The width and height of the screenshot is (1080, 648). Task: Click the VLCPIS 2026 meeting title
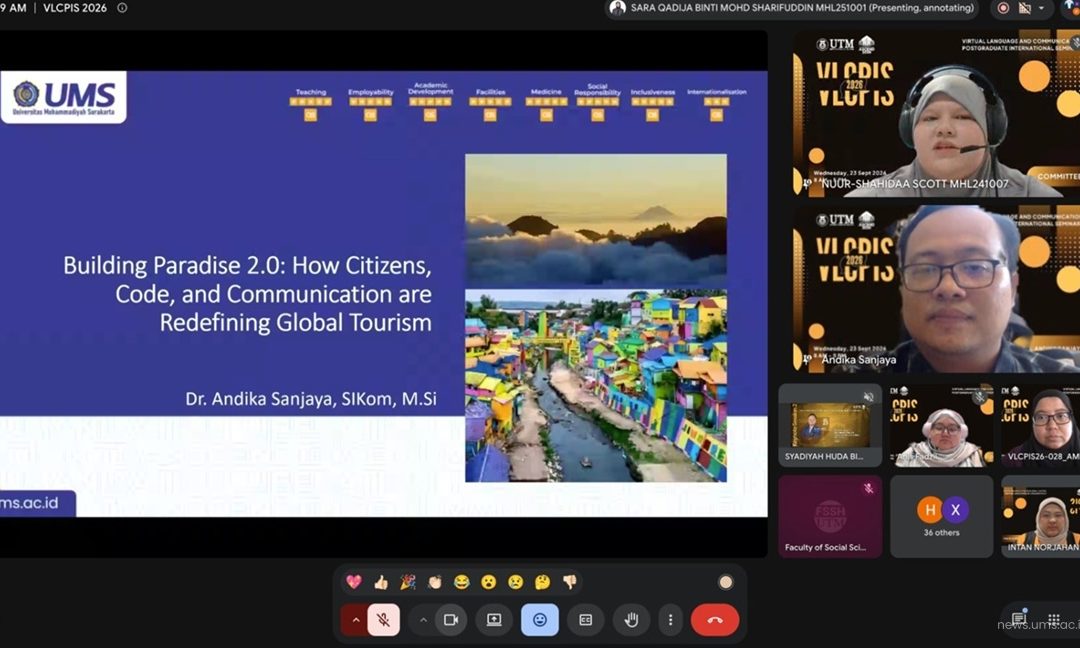click(75, 8)
